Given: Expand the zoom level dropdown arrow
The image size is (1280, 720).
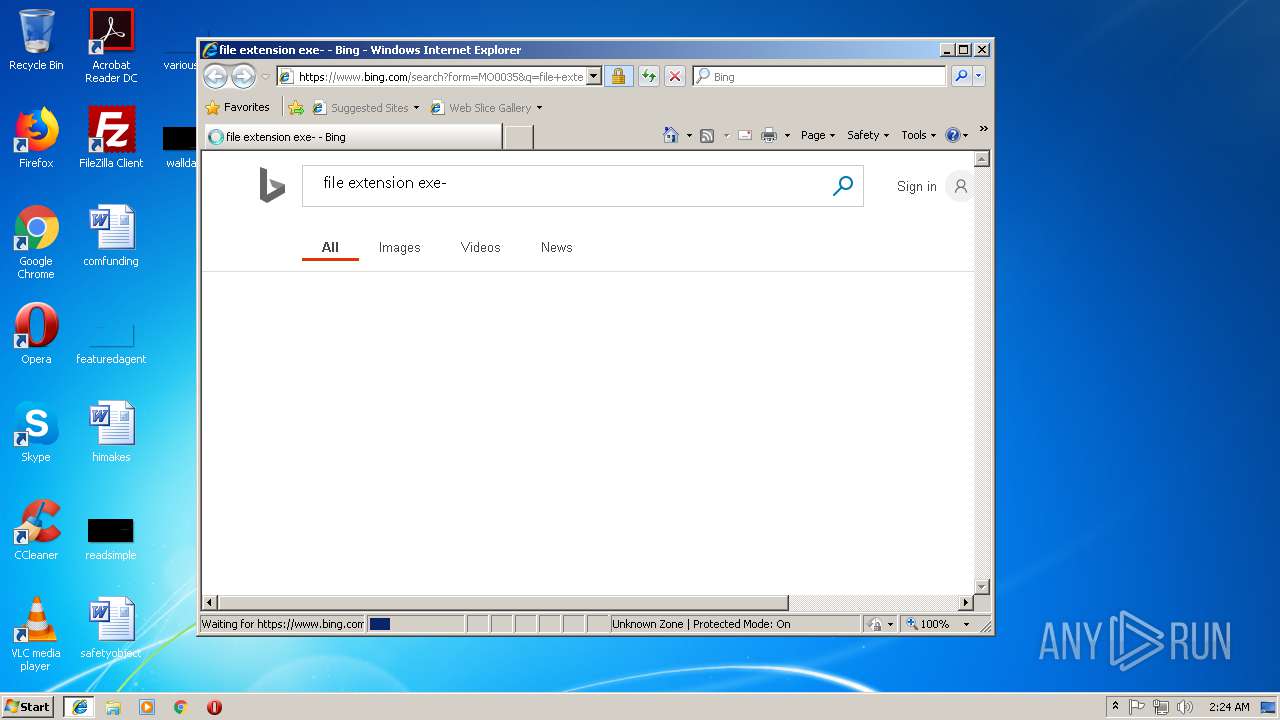Looking at the screenshot, I should tap(966, 624).
